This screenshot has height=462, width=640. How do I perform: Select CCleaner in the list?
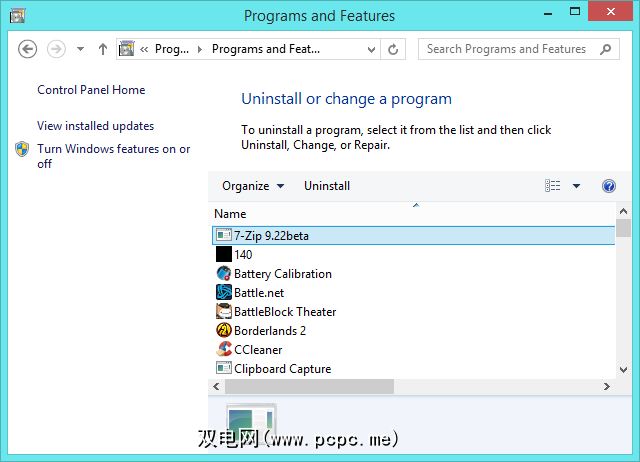413,350
